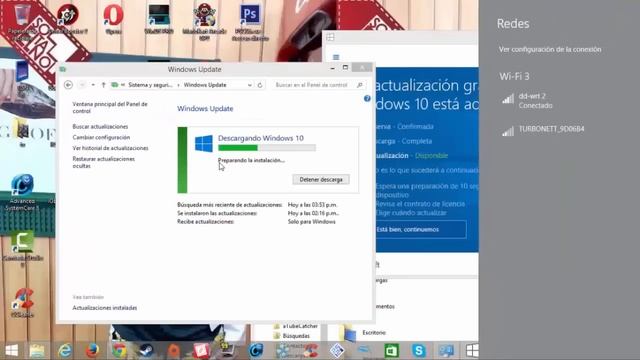Open the Start button on taskbar
640x360 pixels.
coord(11,350)
